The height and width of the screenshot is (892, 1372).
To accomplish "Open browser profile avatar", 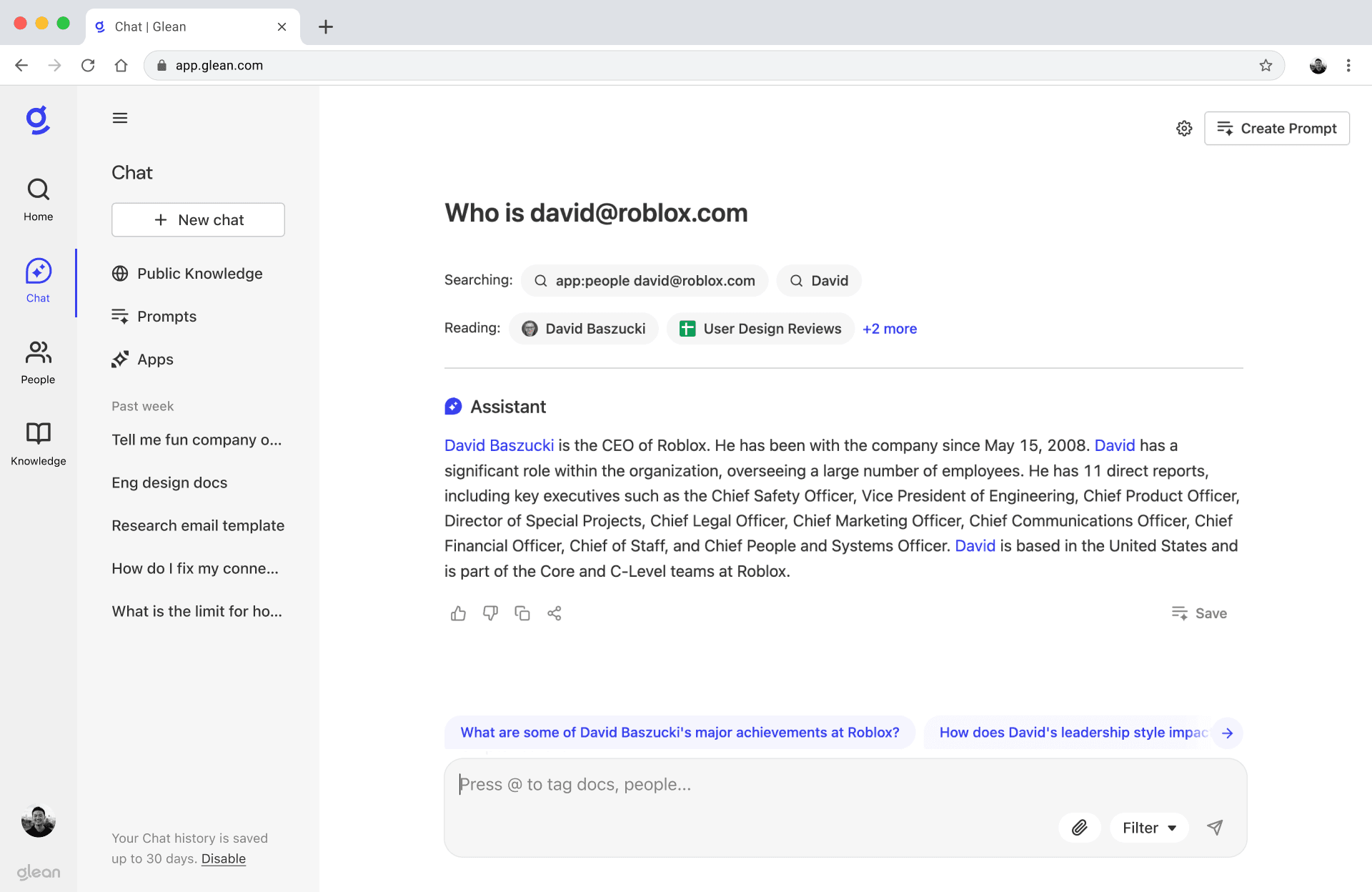I will pyautogui.click(x=1318, y=65).
